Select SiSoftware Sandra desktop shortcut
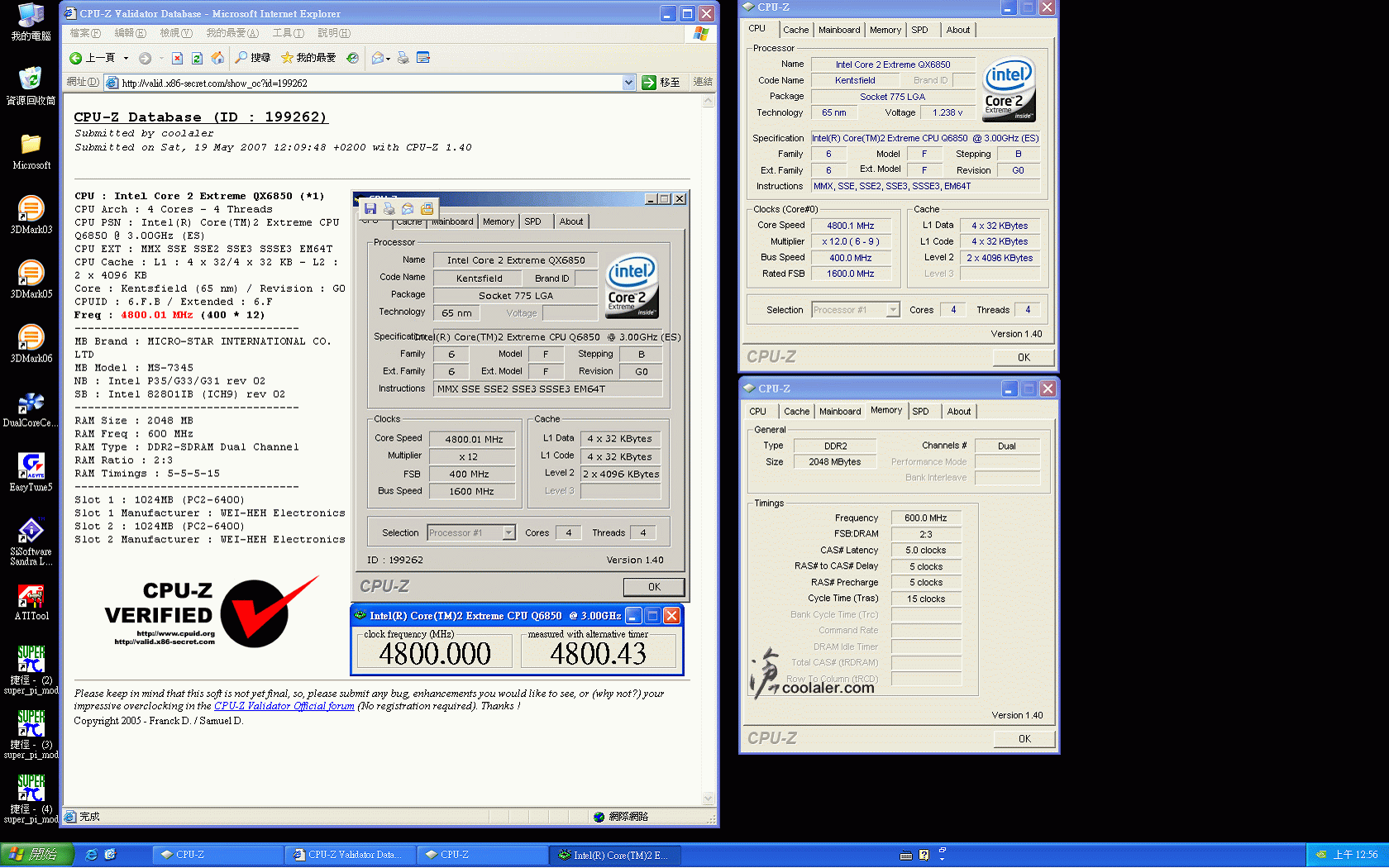This screenshot has width=1389, height=868. (31, 542)
